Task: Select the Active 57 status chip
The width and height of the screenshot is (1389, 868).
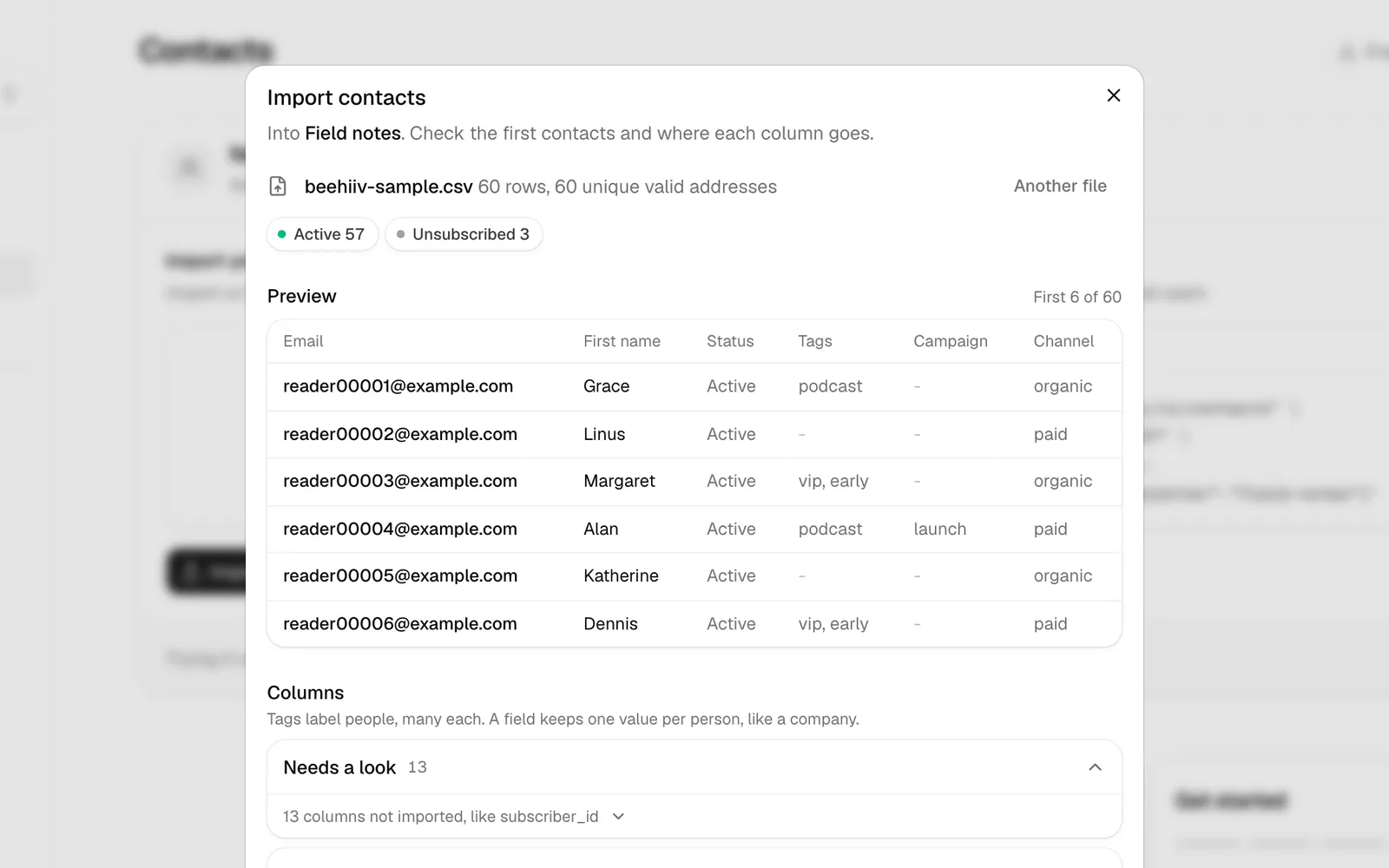Action: pos(322,234)
